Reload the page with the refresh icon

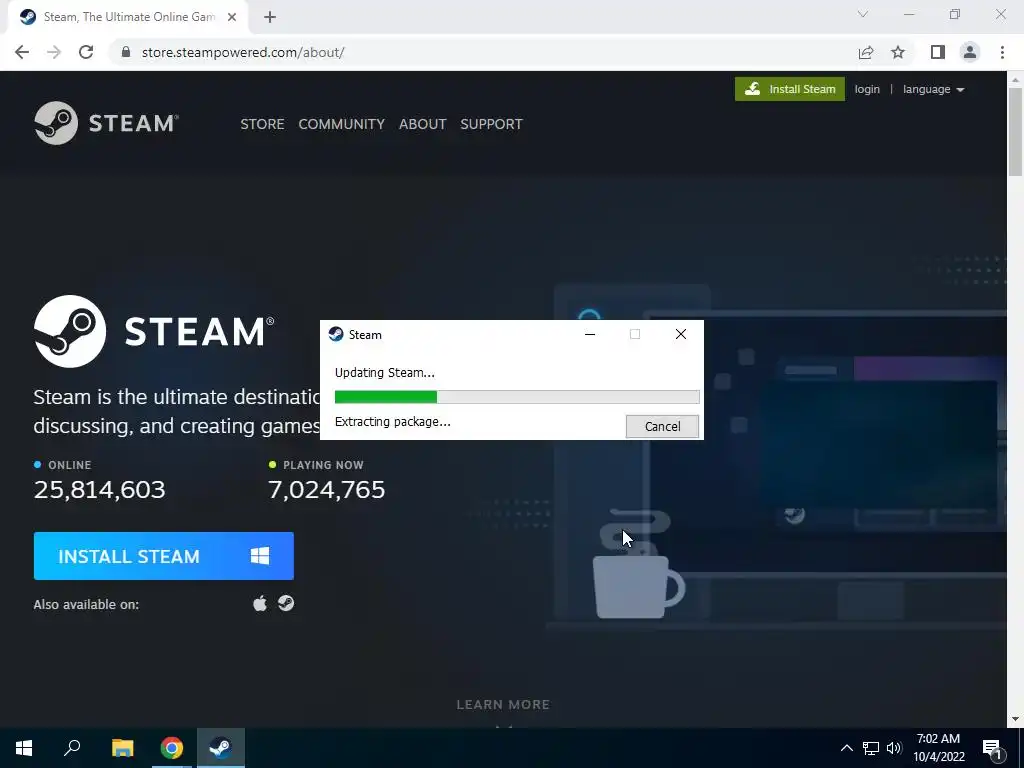click(x=86, y=52)
